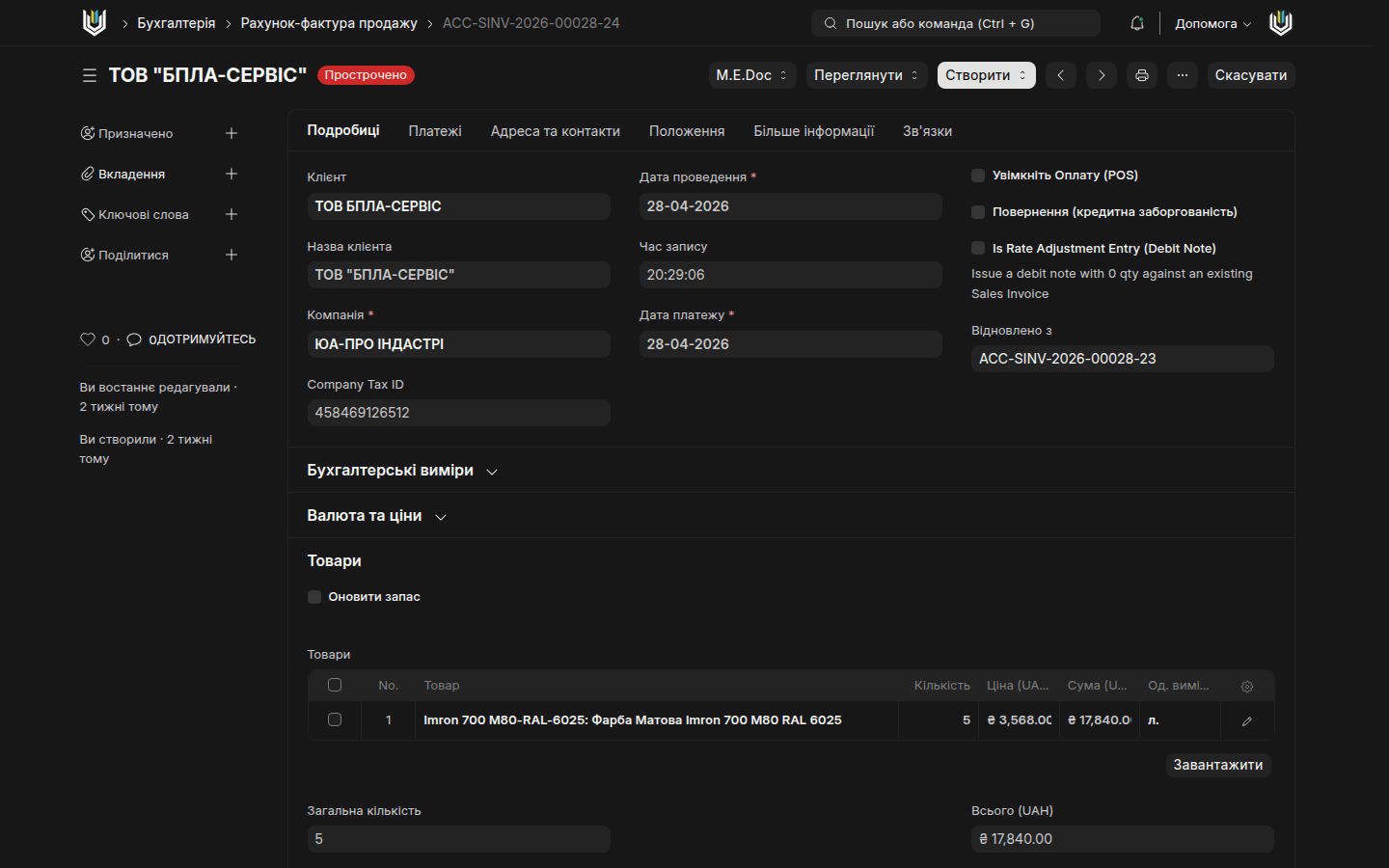
Task: Click quantity cell 5 in row 1
Action: (x=939, y=720)
